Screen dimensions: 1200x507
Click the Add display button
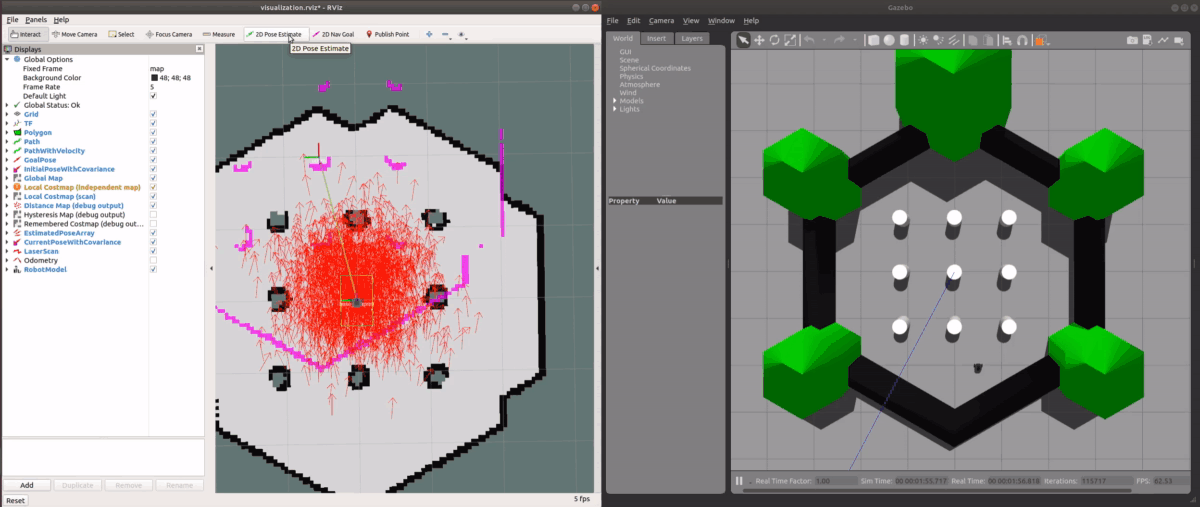coord(27,485)
